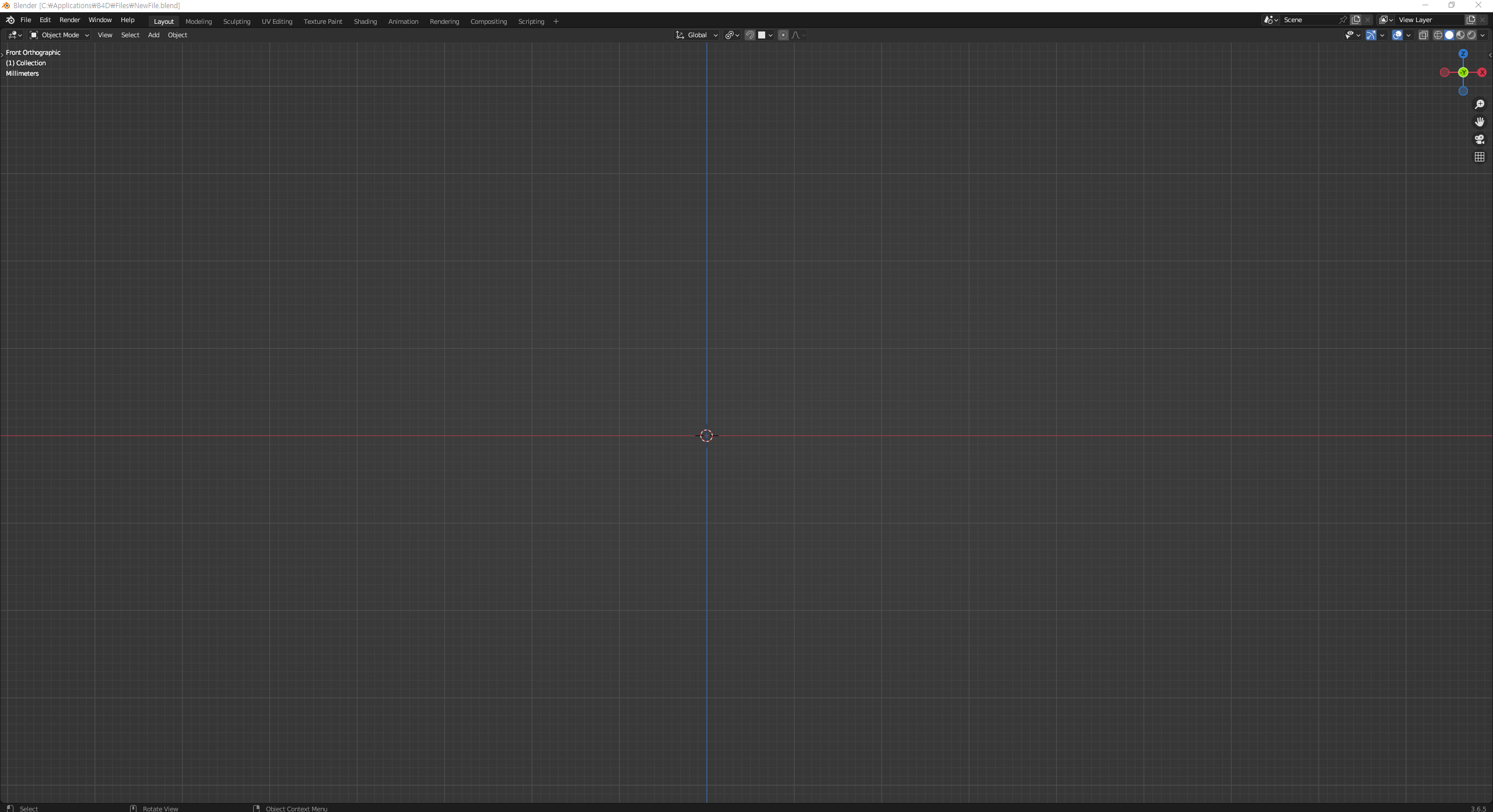Open the viewport shading options dropdown
The height and width of the screenshot is (812, 1493).
[1483, 35]
